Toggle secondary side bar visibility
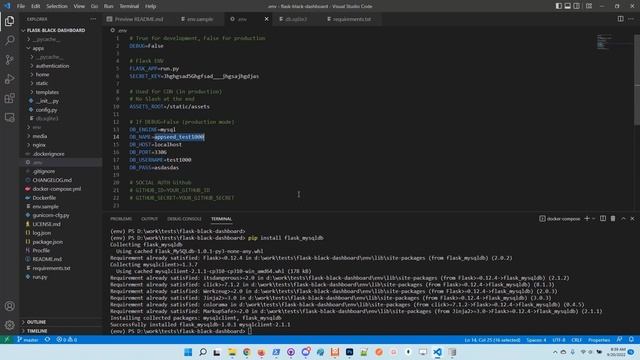 577,6
